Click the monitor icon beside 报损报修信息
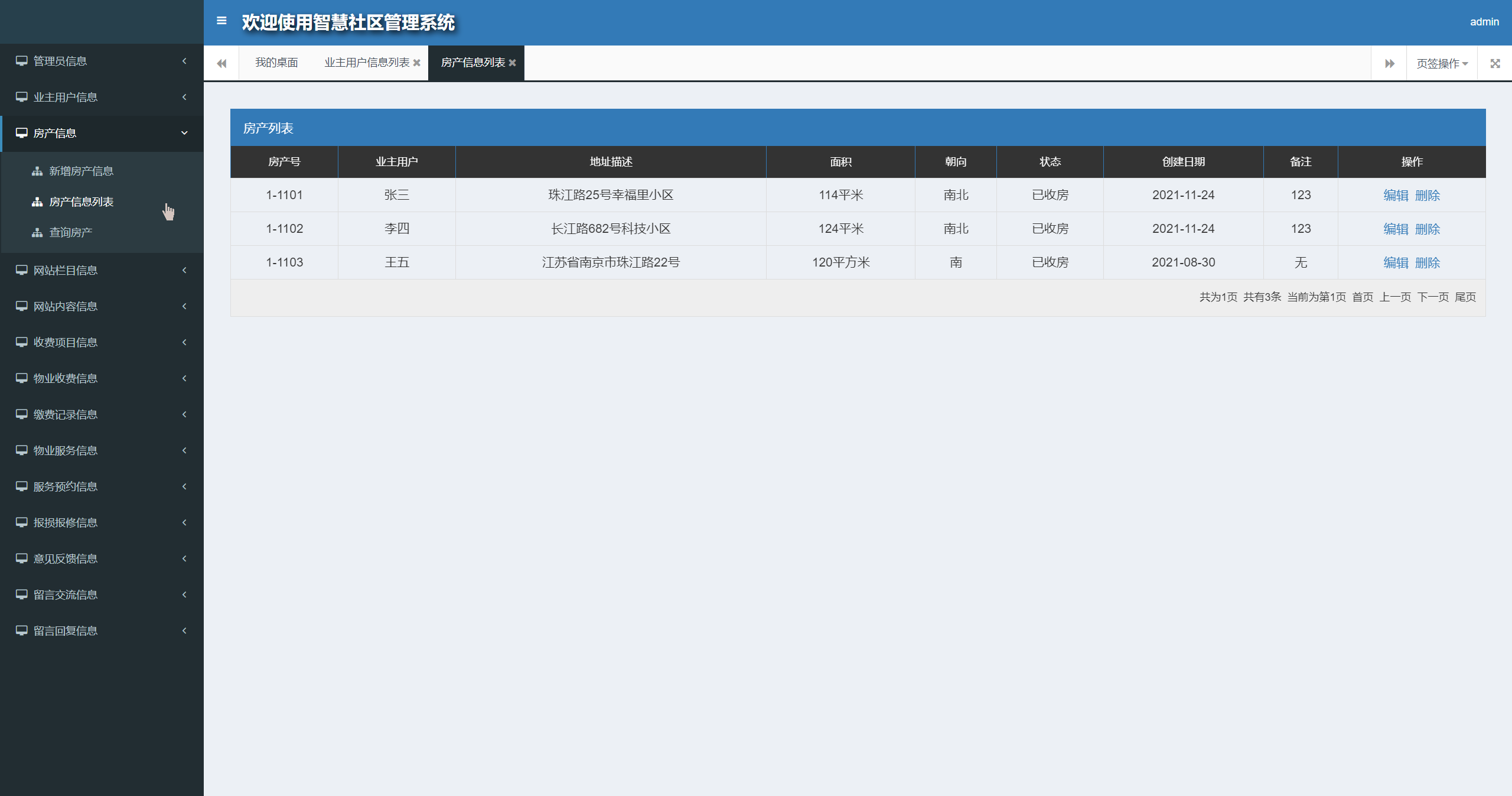 (x=22, y=522)
